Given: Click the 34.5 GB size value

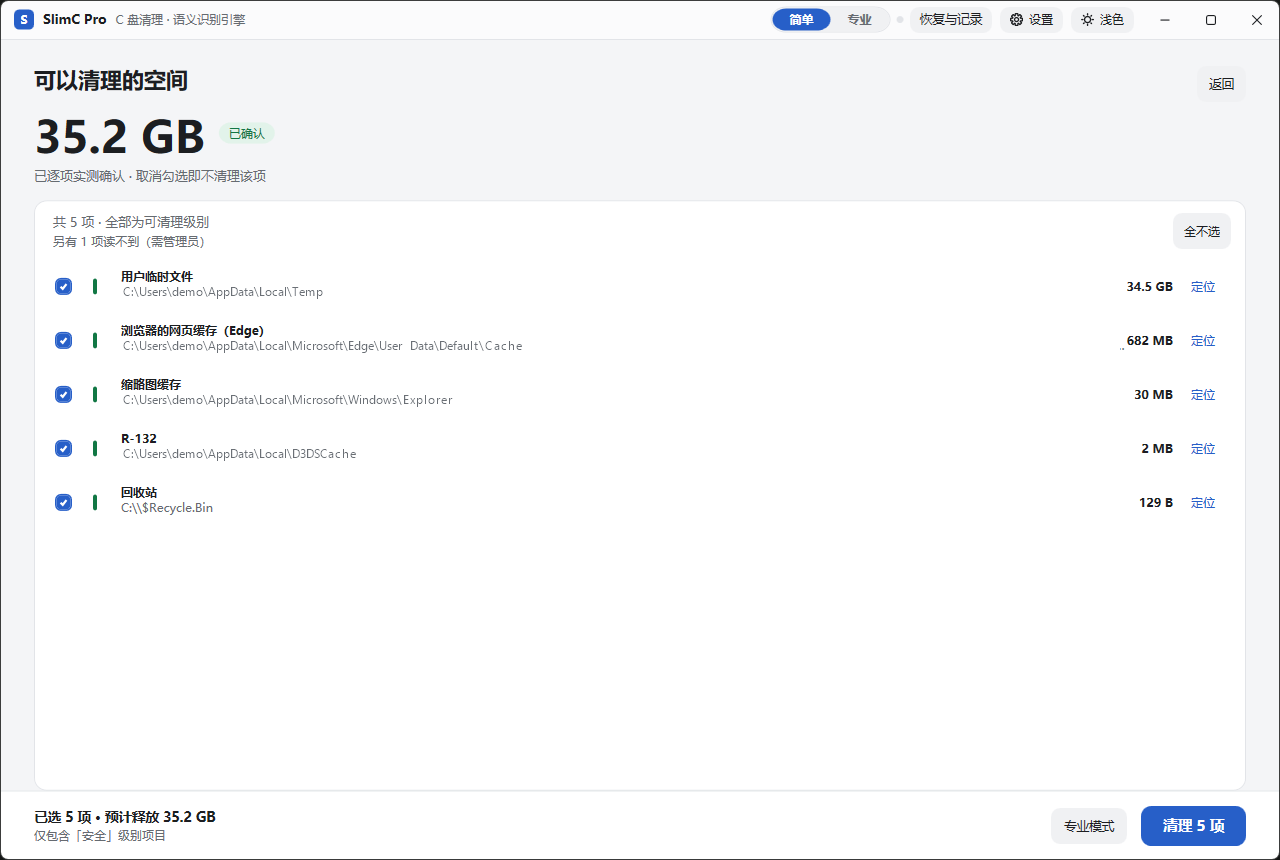Looking at the screenshot, I should (1149, 287).
